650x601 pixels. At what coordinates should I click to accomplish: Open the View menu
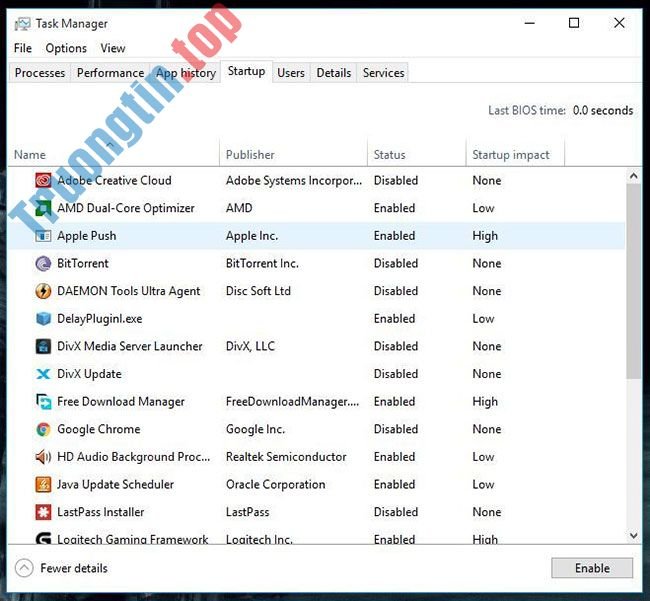coord(113,48)
